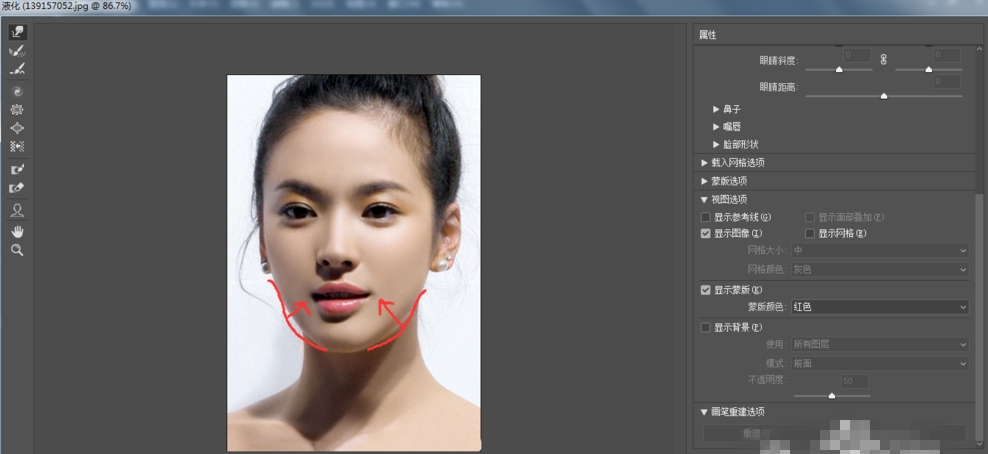Select the Zoom magnifier tool
The image size is (988, 454).
pos(17,250)
